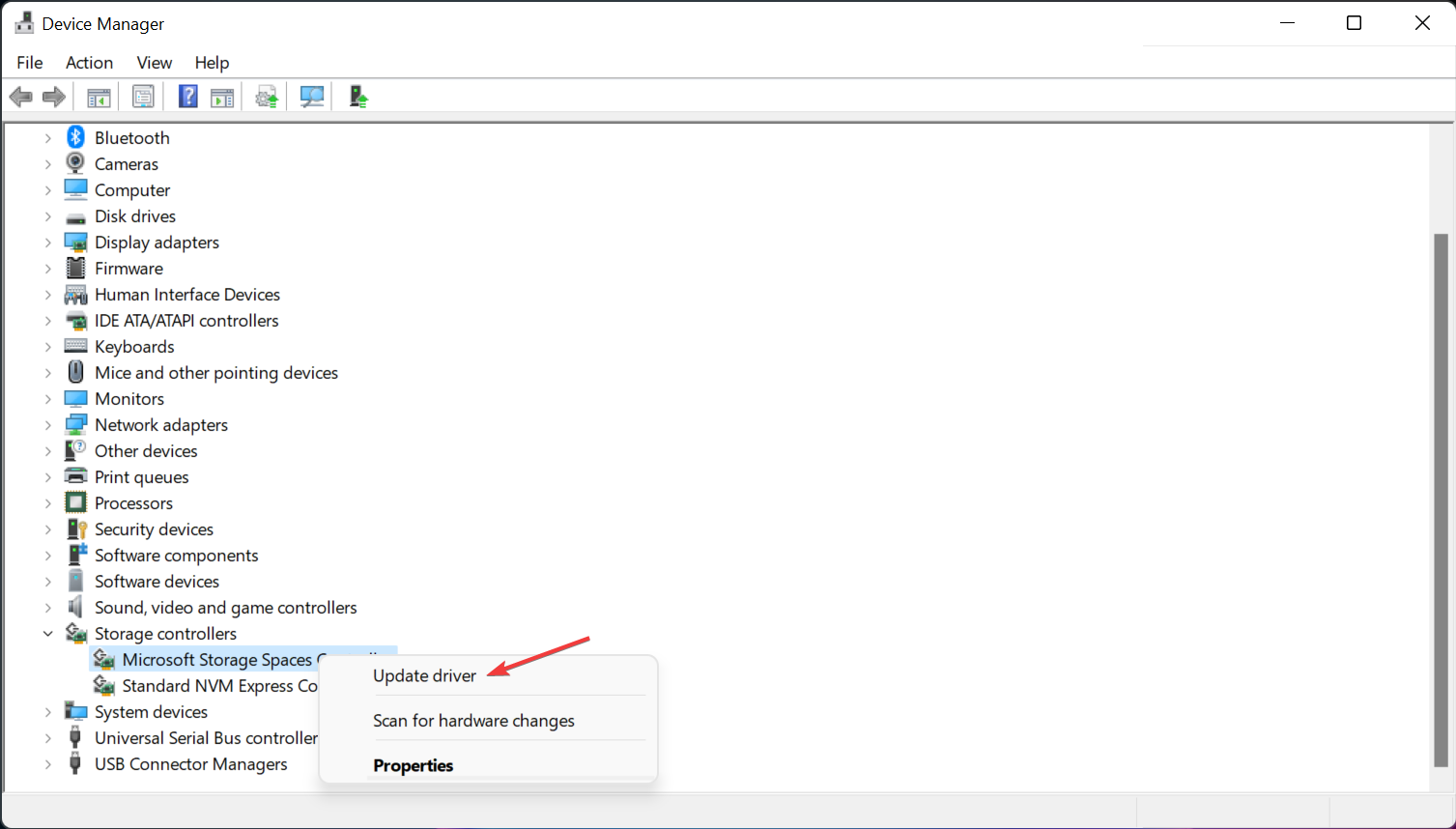This screenshot has height=829, width=1456.
Task: Open the Action menu
Action: [x=89, y=62]
